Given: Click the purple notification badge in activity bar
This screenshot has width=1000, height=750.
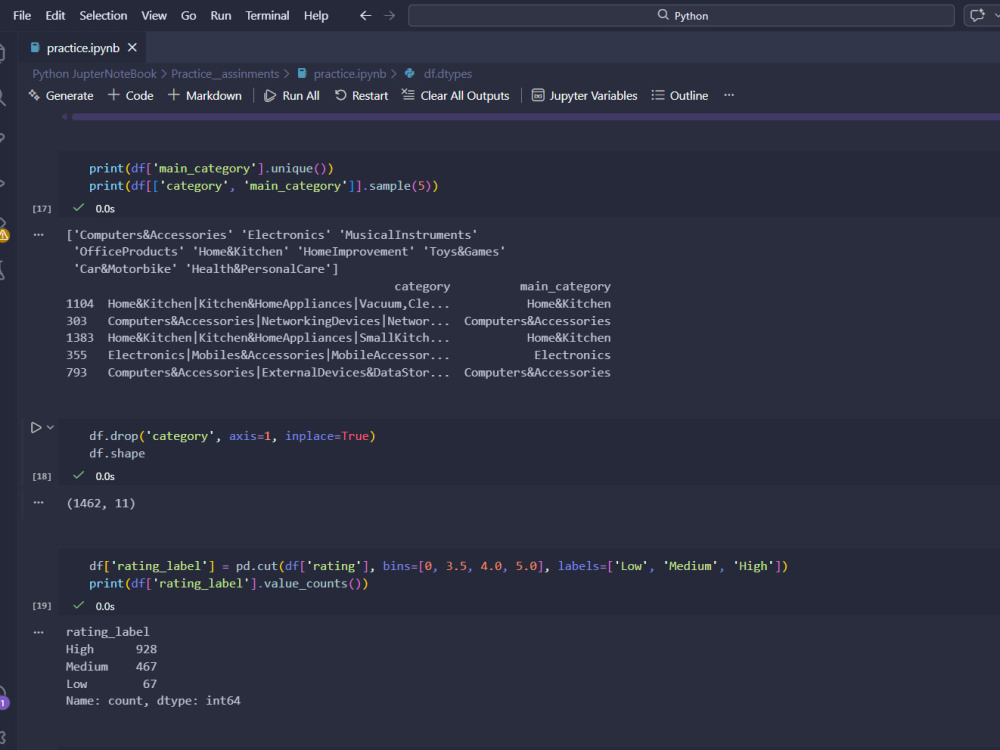Looking at the screenshot, I should (x=4, y=703).
